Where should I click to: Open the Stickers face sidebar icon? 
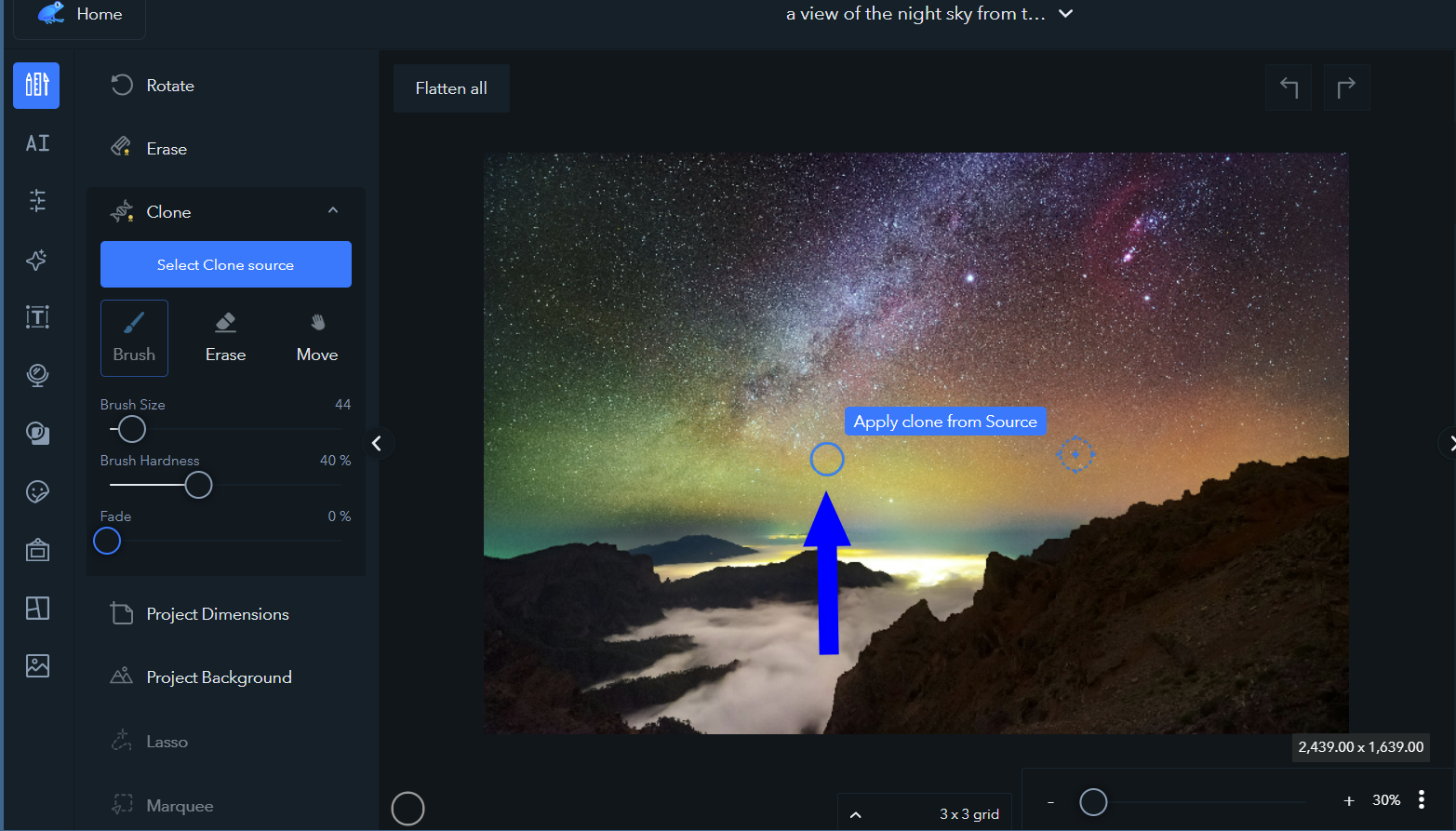tap(37, 491)
